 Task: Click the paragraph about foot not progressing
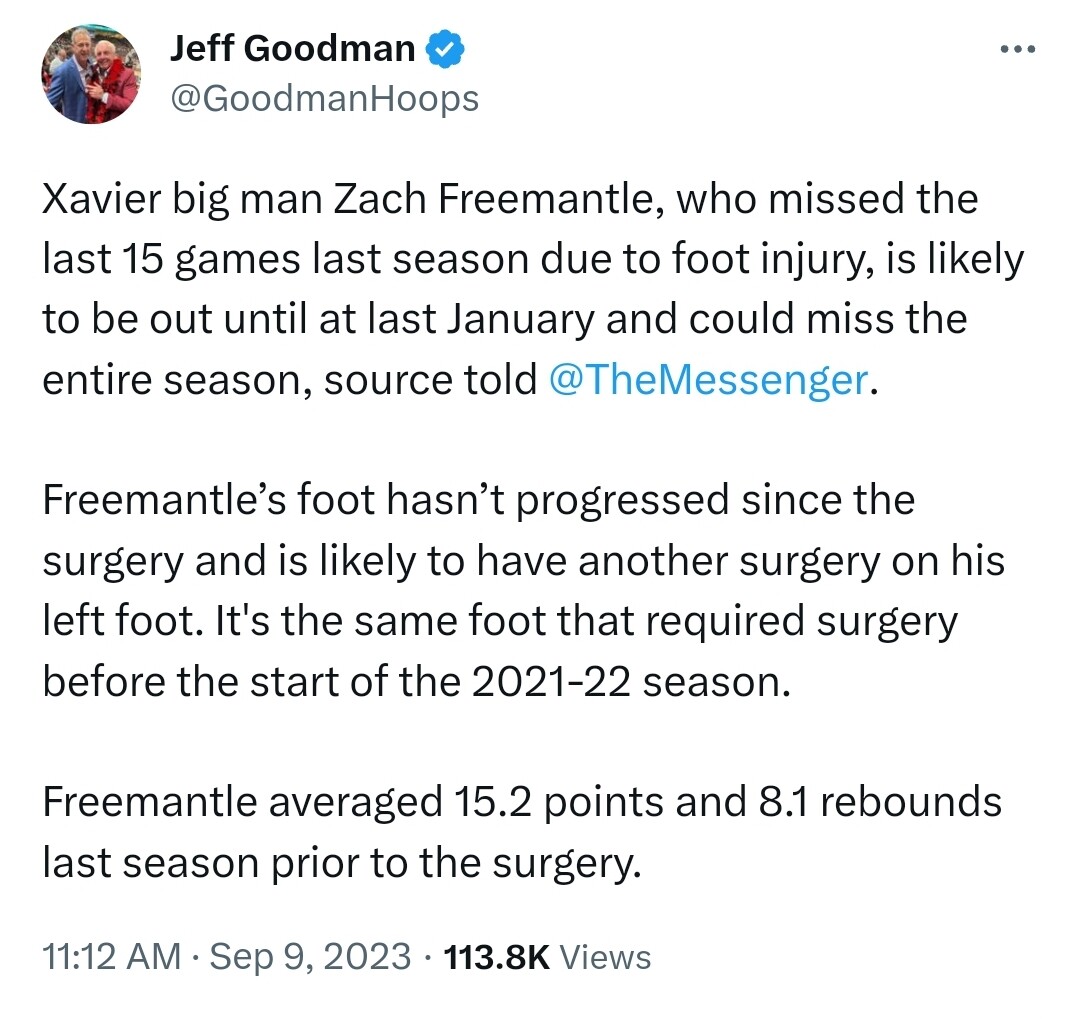tap(523, 590)
